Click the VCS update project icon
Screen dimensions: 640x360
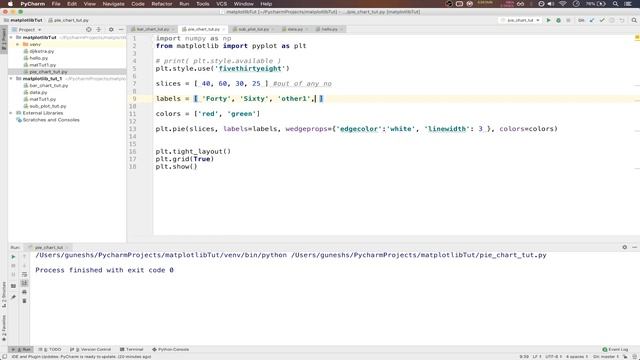591,20
